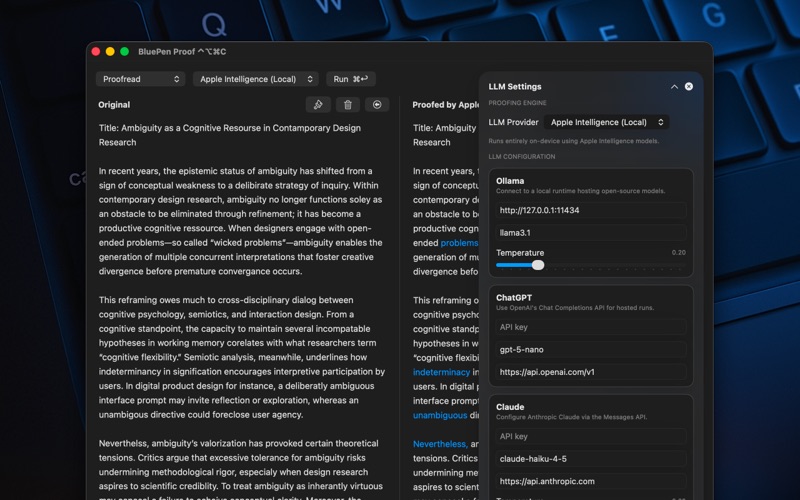Click the original paragraph starting 'This reframing owes'
This screenshot has width=800, height=500.
click(242, 357)
